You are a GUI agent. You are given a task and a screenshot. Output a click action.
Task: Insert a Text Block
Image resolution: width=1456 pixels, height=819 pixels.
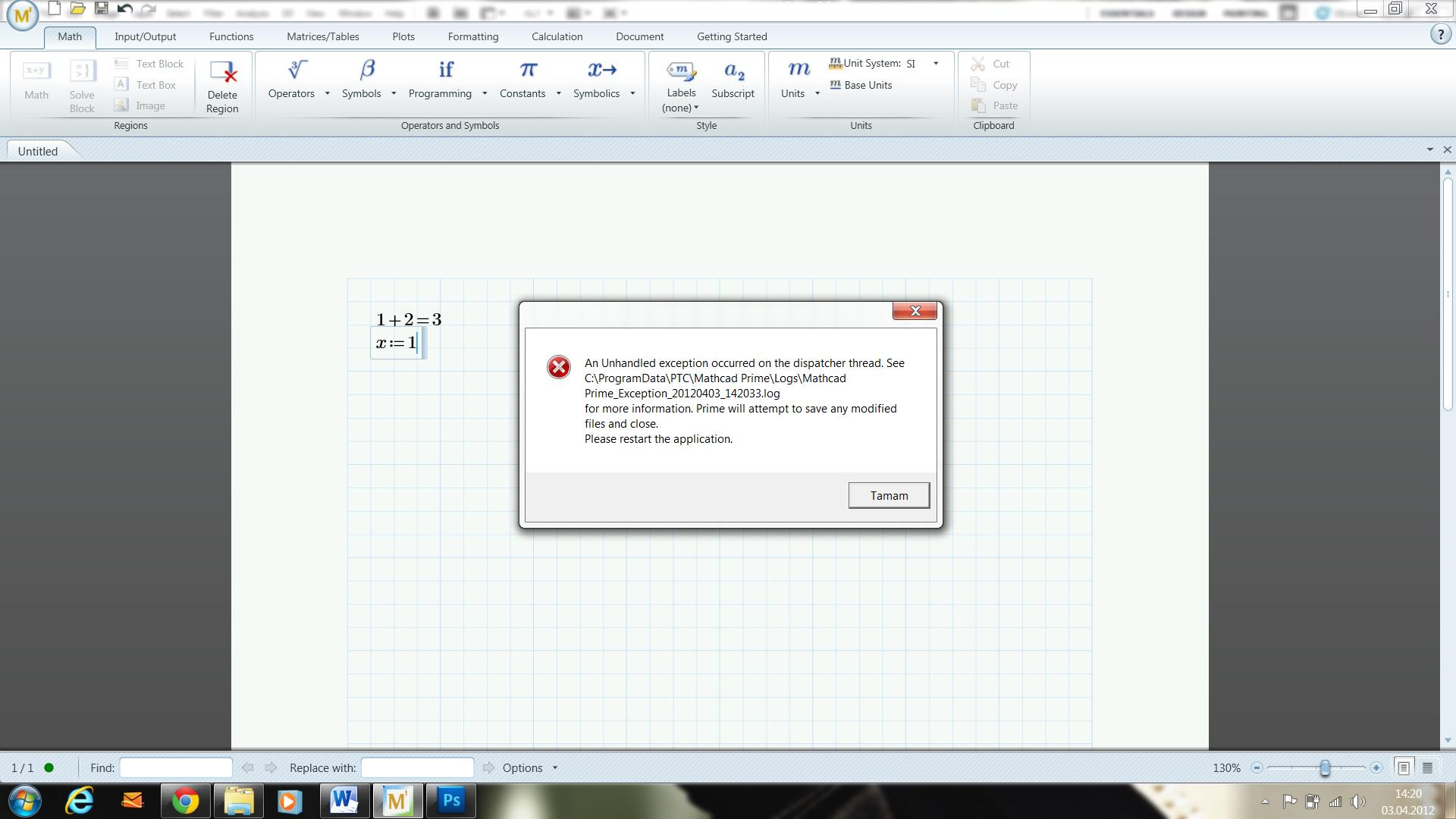[149, 64]
